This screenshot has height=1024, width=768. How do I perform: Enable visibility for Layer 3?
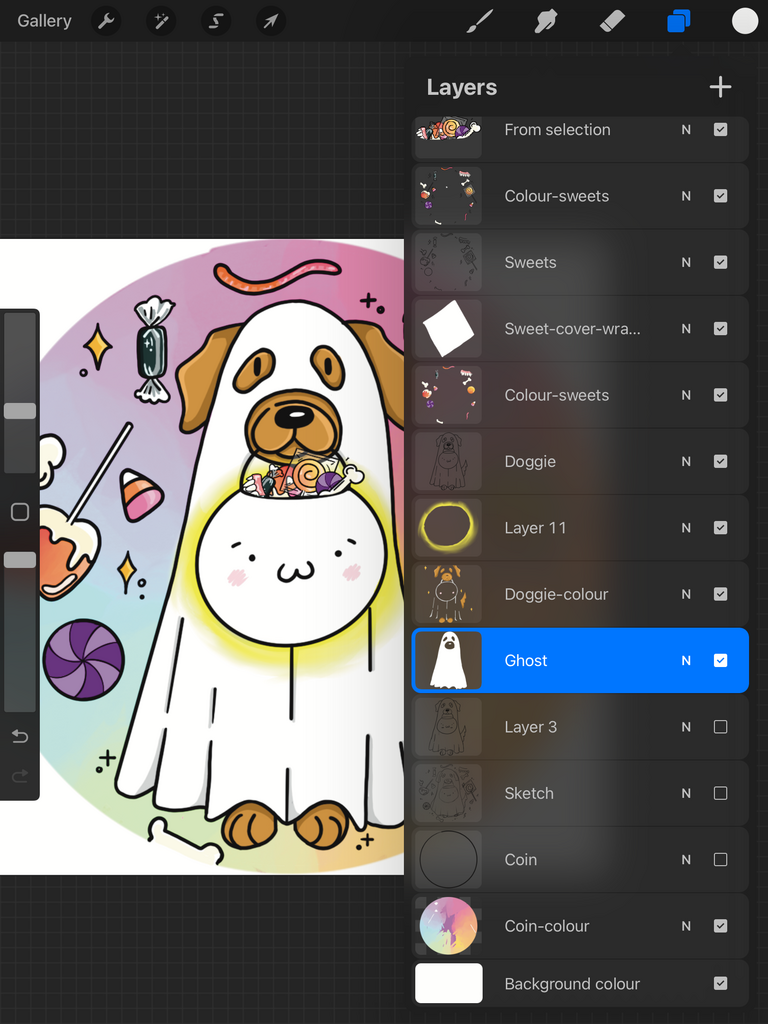tap(720, 727)
